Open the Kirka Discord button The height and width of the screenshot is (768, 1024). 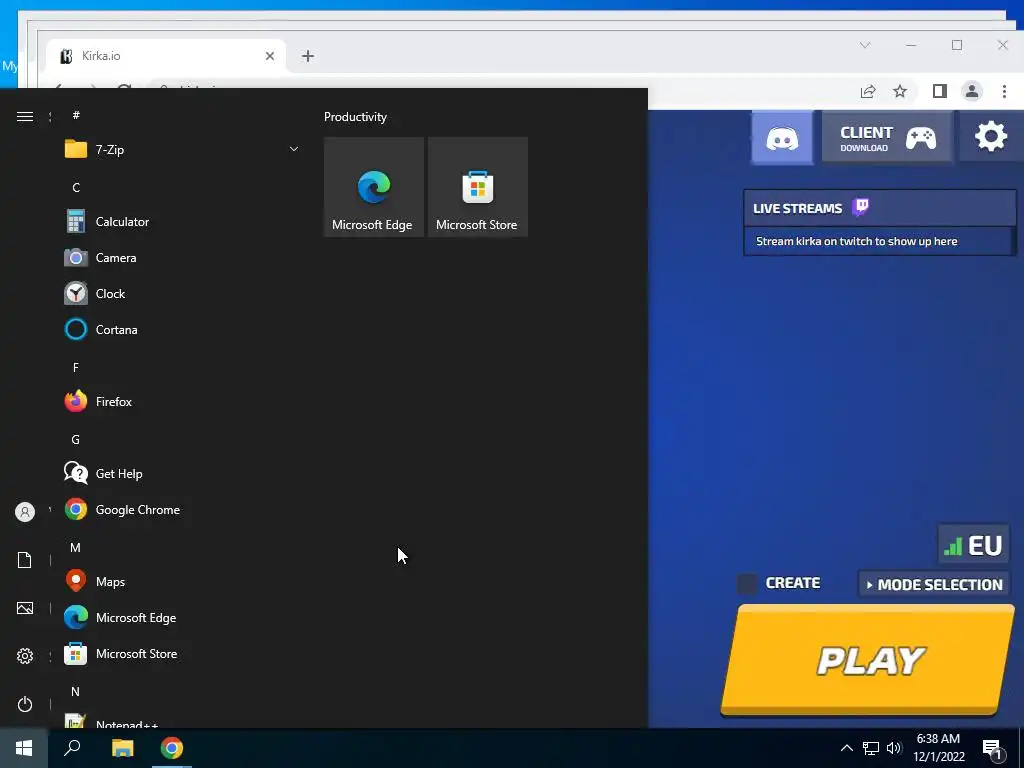[x=782, y=138]
